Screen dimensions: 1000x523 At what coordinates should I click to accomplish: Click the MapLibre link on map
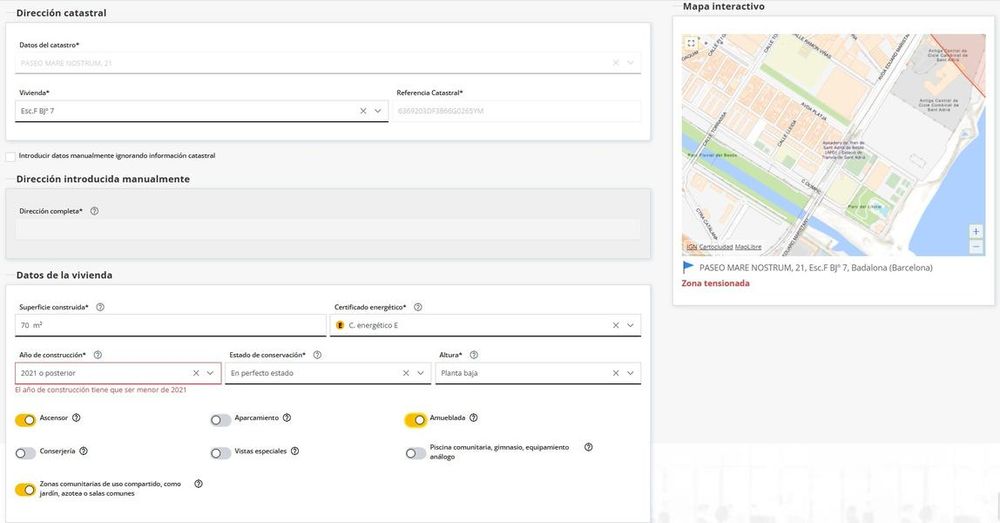[x=748, y=247]
